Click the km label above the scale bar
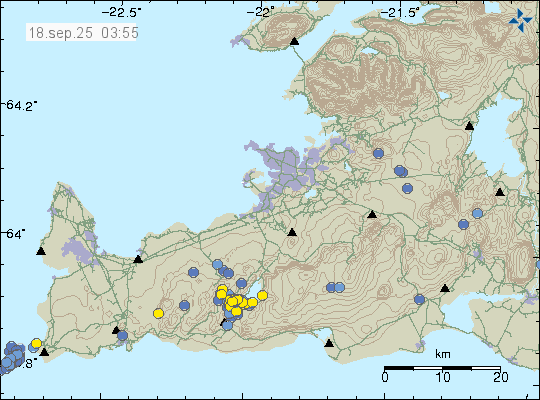Image resolution: width=540 pixels, height=400 pixels. (x=443, y=354)
